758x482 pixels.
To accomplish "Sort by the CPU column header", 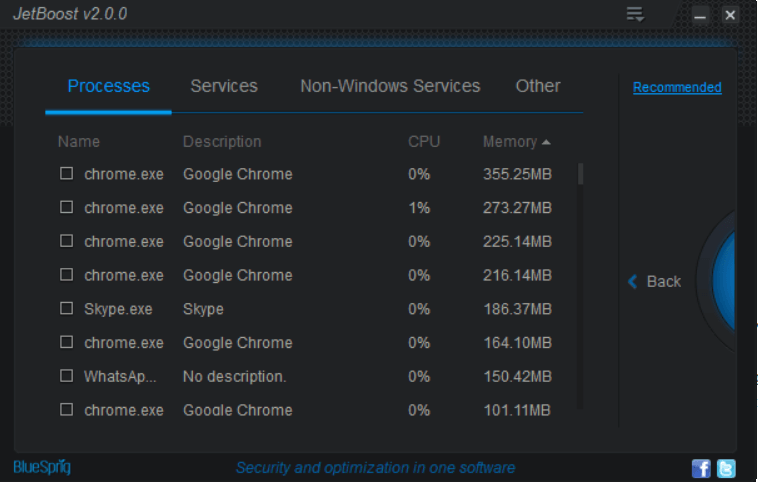I will tap(424, 142).
